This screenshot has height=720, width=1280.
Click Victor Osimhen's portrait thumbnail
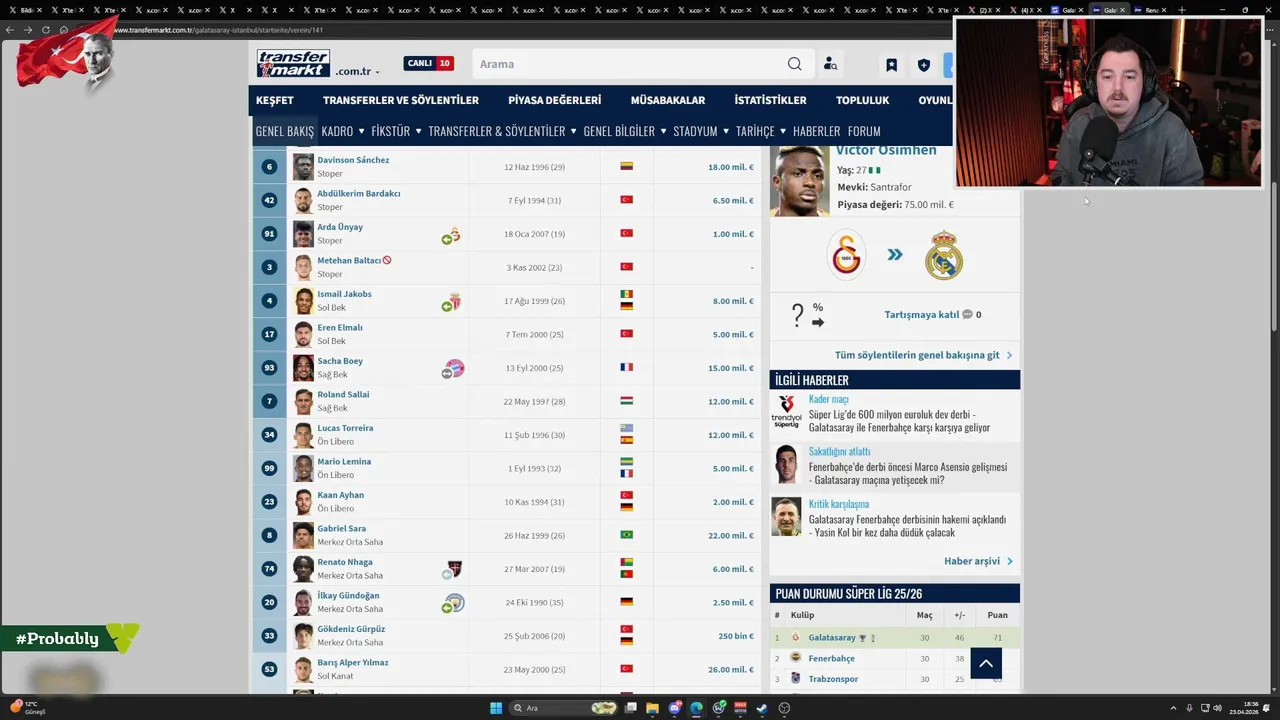point(799,180)
